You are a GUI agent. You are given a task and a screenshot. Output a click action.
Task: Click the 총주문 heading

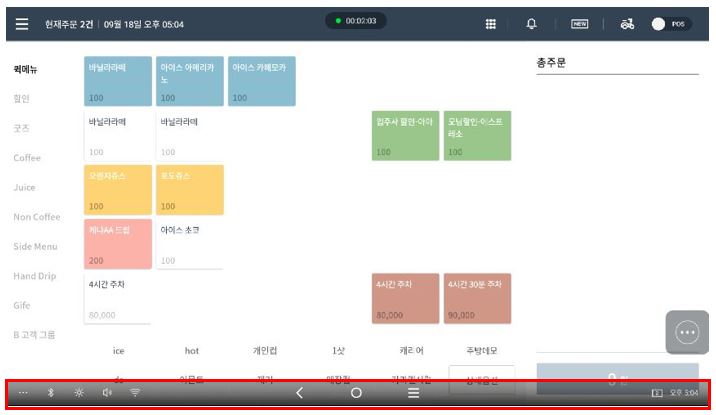(551, 63)
